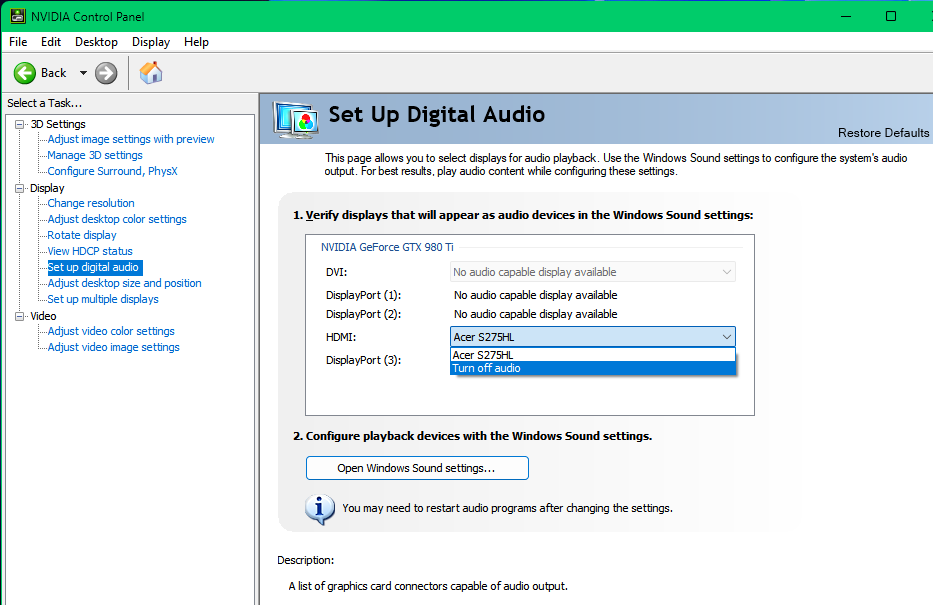Screen dimensions: 933x605
Task: Open Configure Surround, PhysX
Action: click(112, 171)
